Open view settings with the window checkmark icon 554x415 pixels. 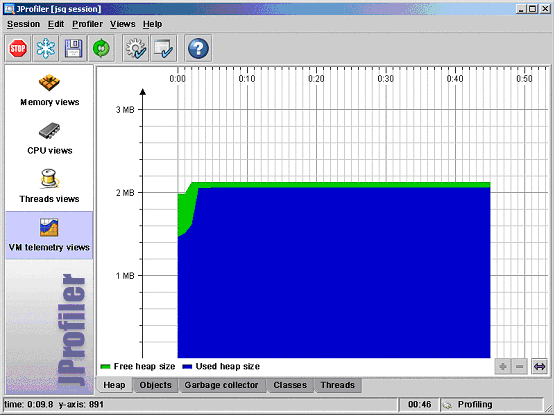[164, 48]
